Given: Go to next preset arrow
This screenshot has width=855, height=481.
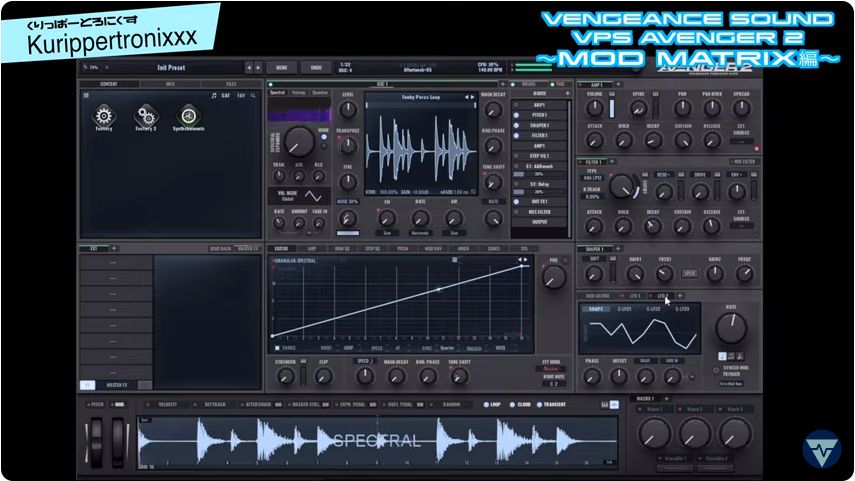Looking at the screenshot, I should (x=258, y=68).
